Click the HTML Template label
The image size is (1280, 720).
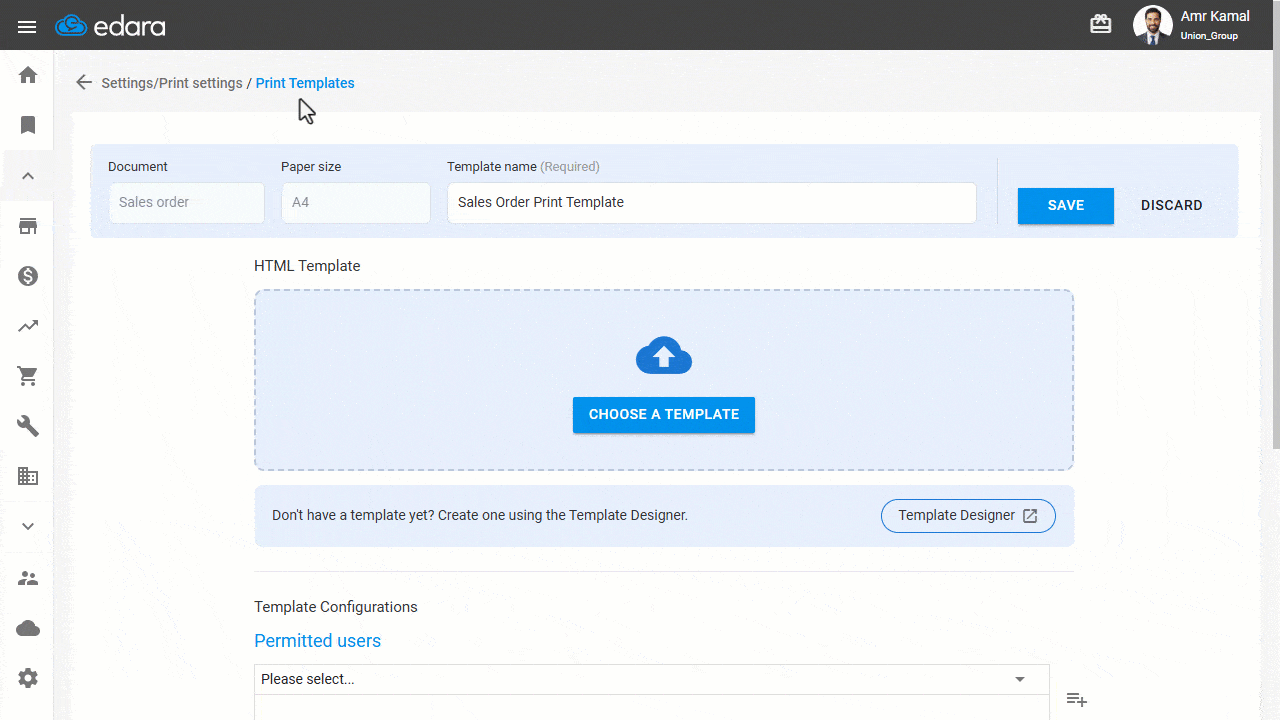click(307, 266)
